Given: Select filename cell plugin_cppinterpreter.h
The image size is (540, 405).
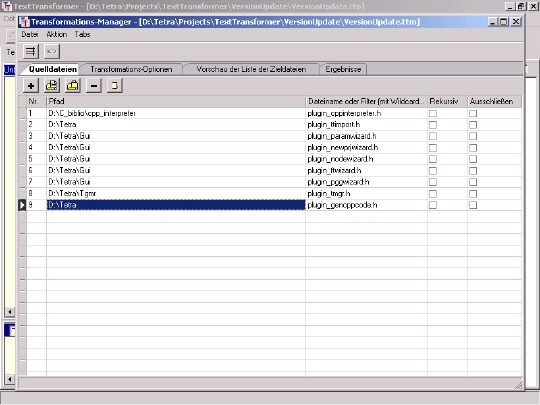Looking at the screenshot, I should [366, 113].
